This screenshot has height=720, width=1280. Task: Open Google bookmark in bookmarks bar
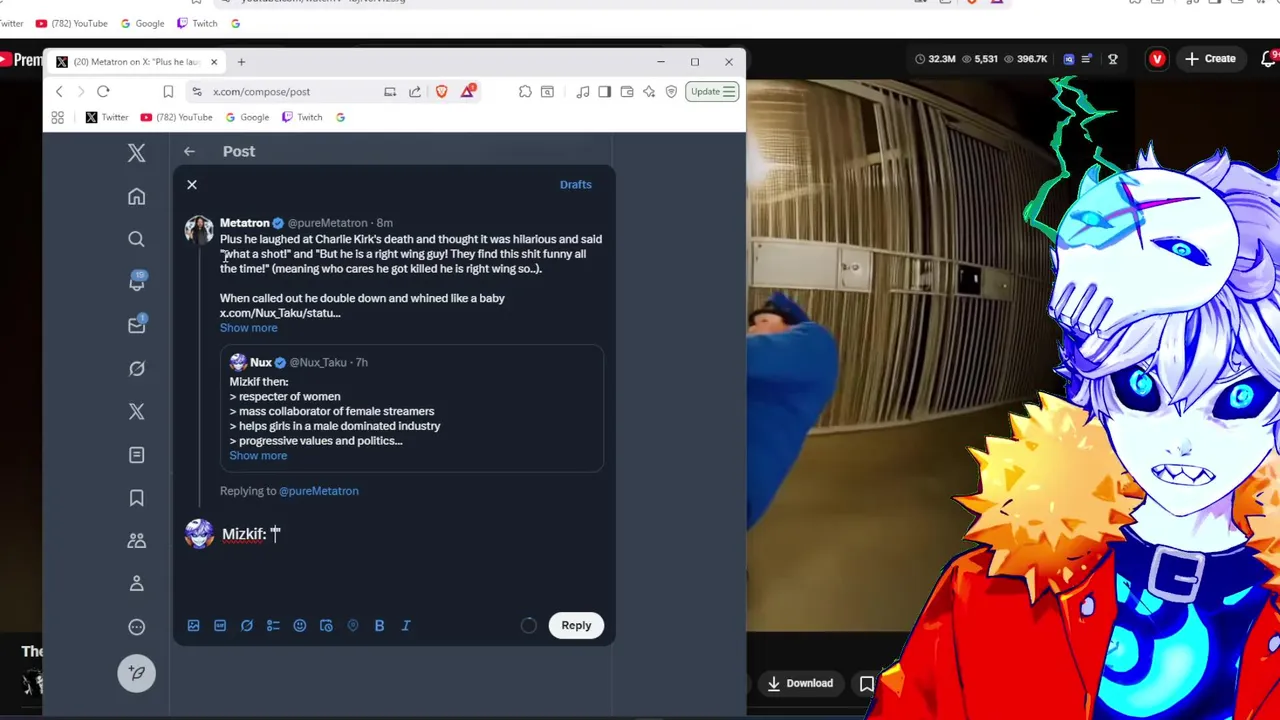pyautogui.click(x=247, y=117)
